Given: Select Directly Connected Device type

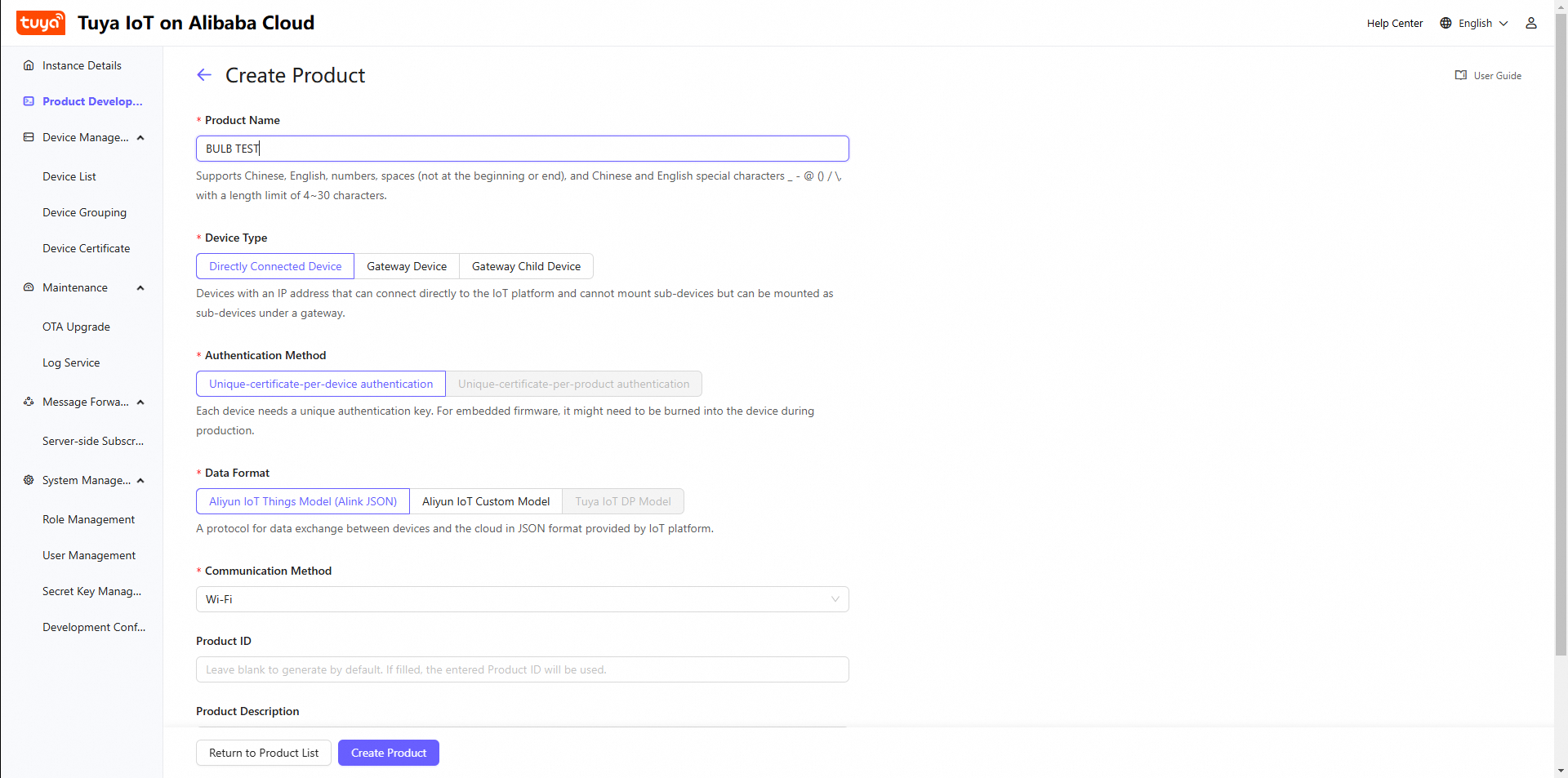Looking at the screenshot, I should point(275,266).
